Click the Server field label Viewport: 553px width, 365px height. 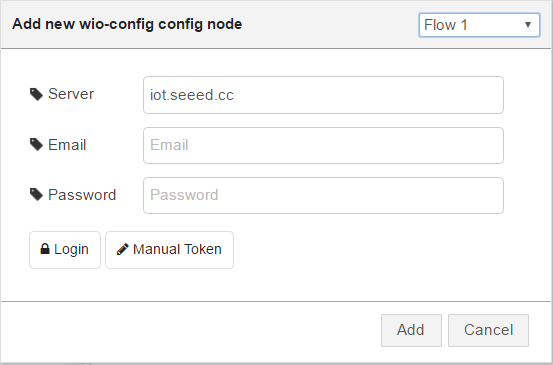coord(71,94)
